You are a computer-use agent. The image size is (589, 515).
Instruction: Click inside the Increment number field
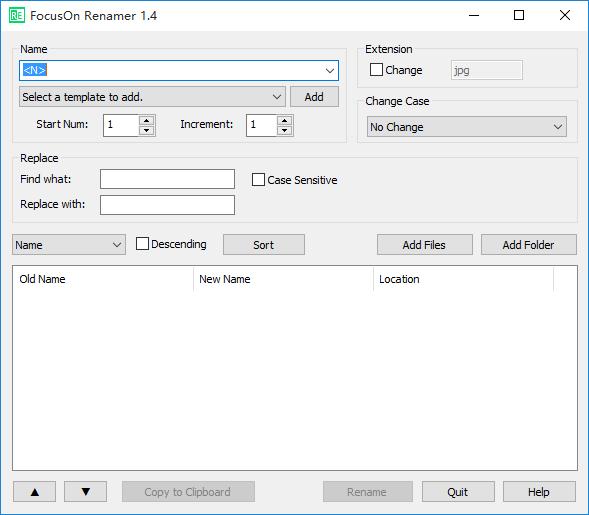point(261,125)
